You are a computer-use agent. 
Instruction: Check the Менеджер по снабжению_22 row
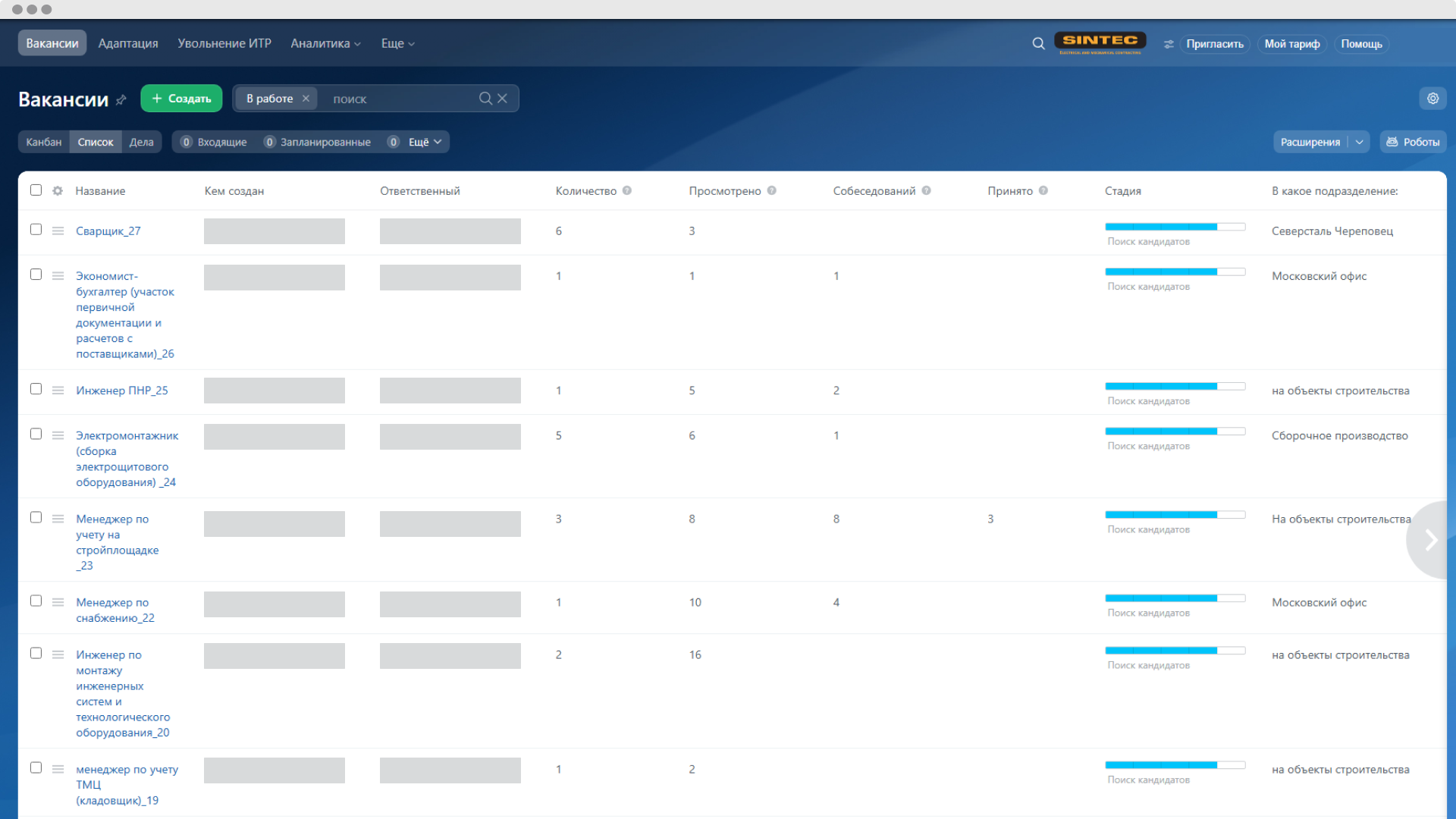(x=36, y=601)
